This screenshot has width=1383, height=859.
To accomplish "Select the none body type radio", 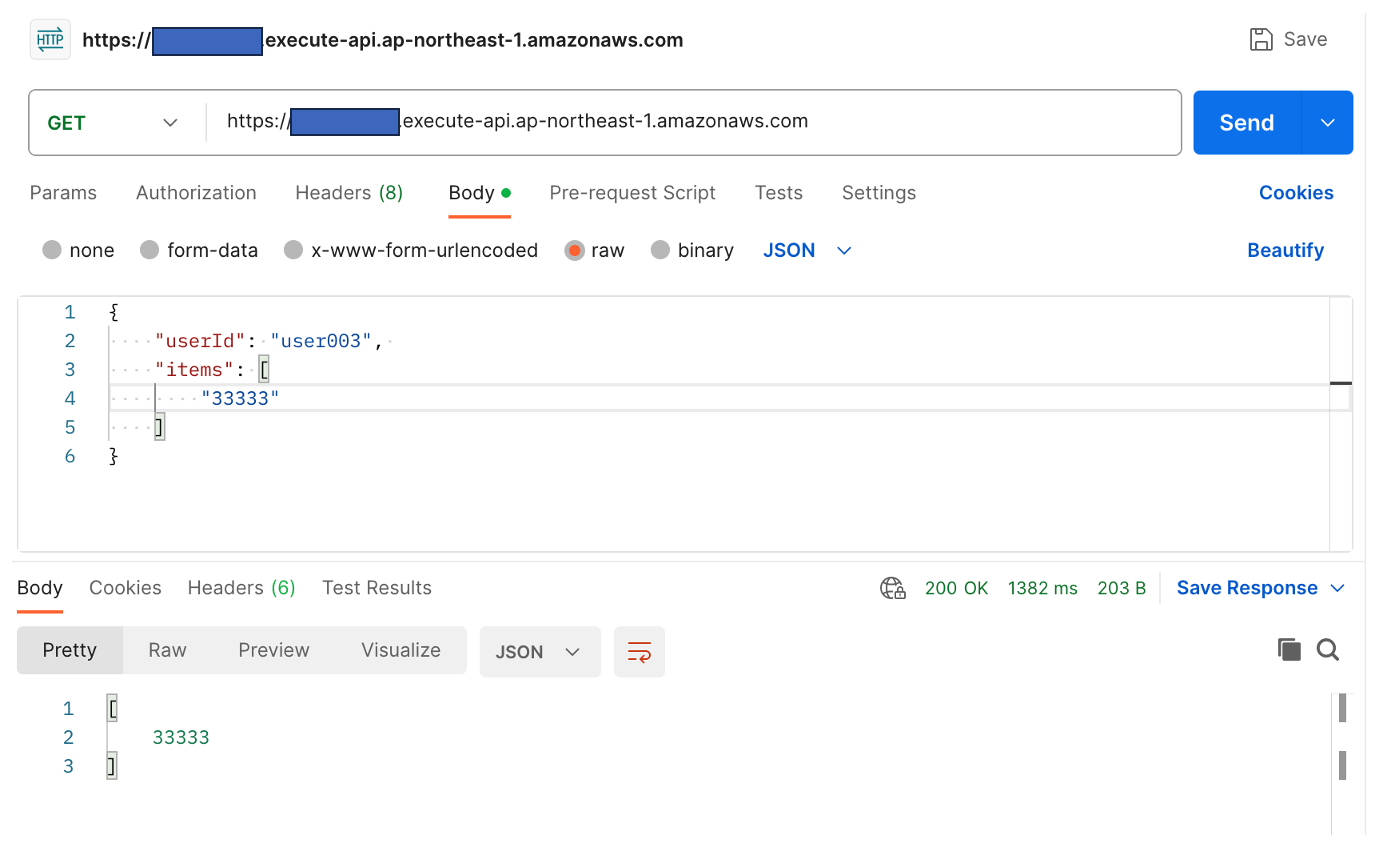I will [x=52, y=250].
